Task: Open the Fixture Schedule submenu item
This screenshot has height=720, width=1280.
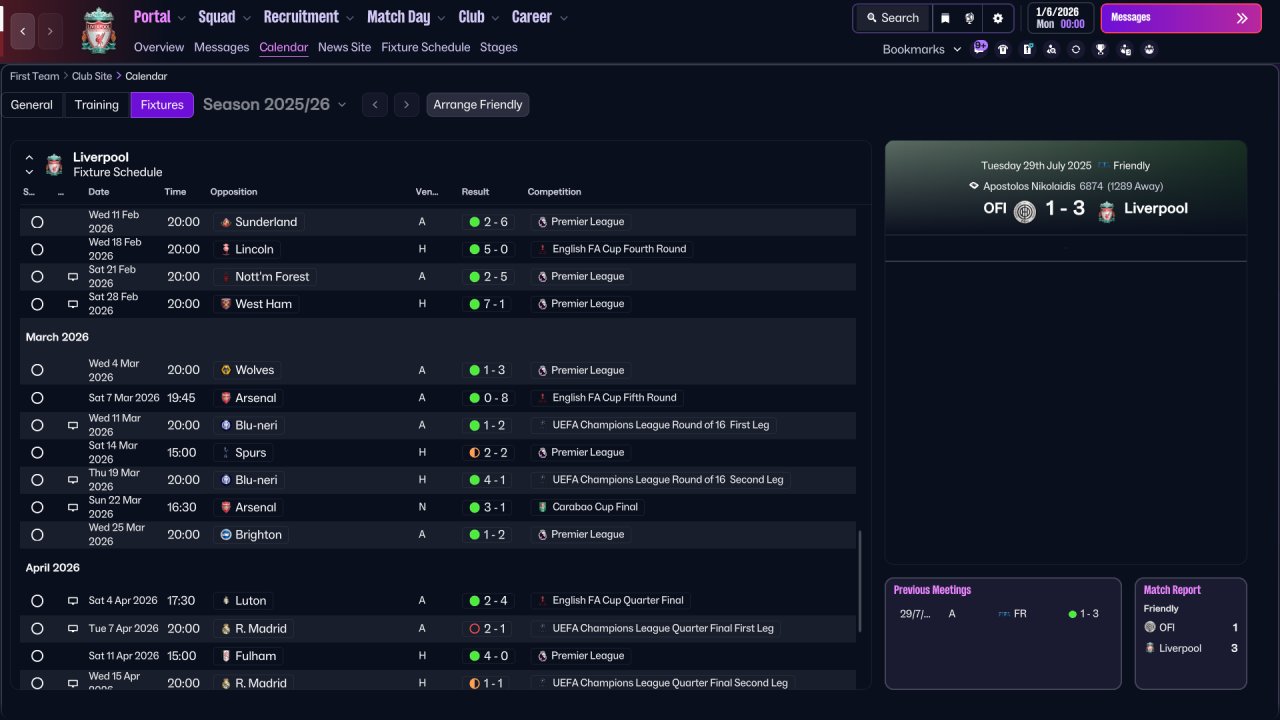Action: [425, 47]
